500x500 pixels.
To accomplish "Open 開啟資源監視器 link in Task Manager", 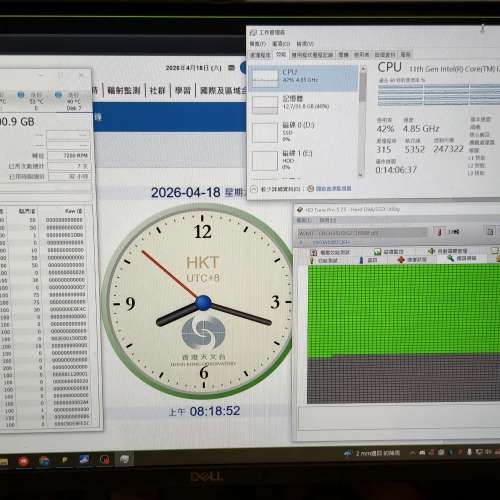I will pos(329,189).
